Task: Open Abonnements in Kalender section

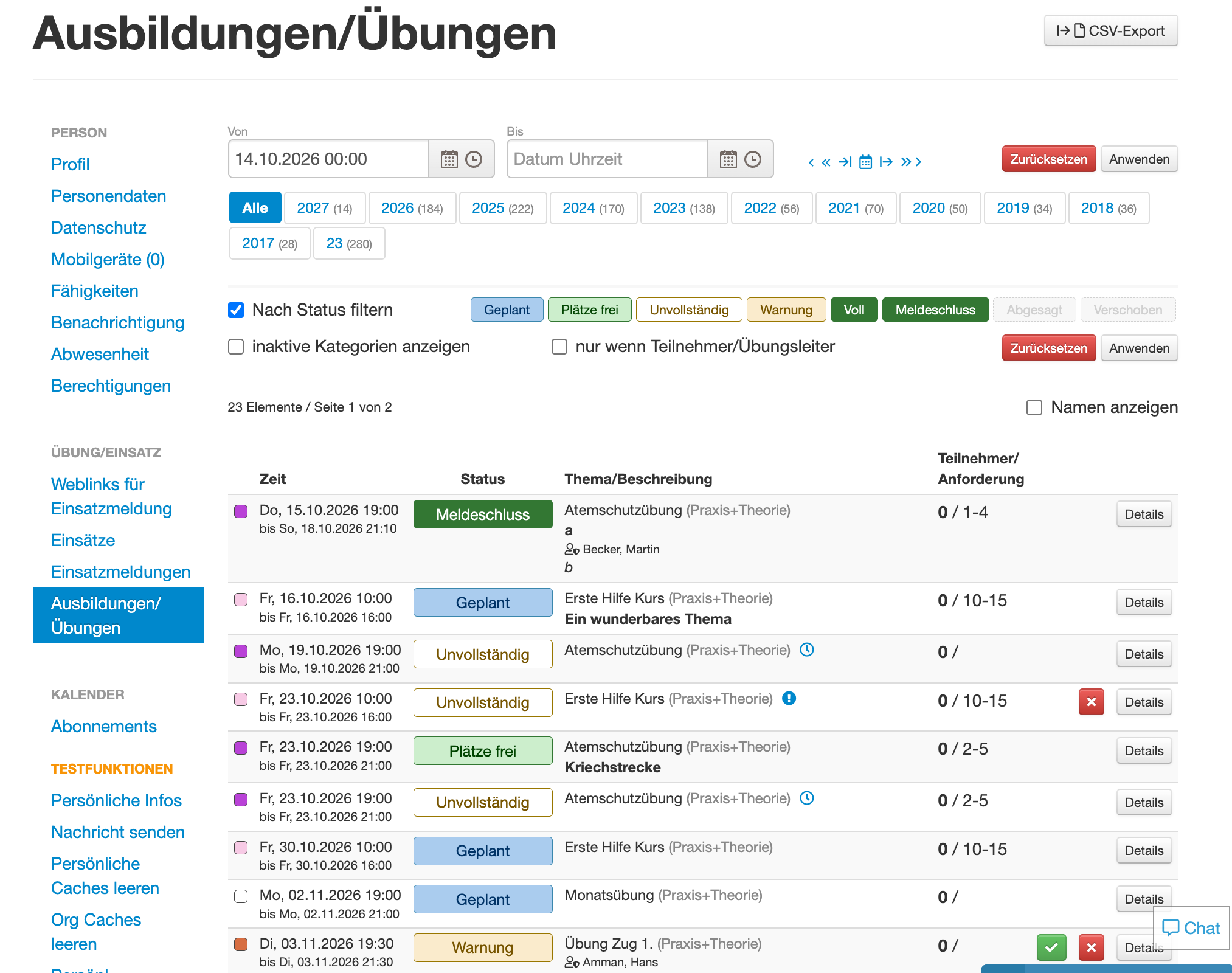Action: pyautogui.click(x=103, y=726)
